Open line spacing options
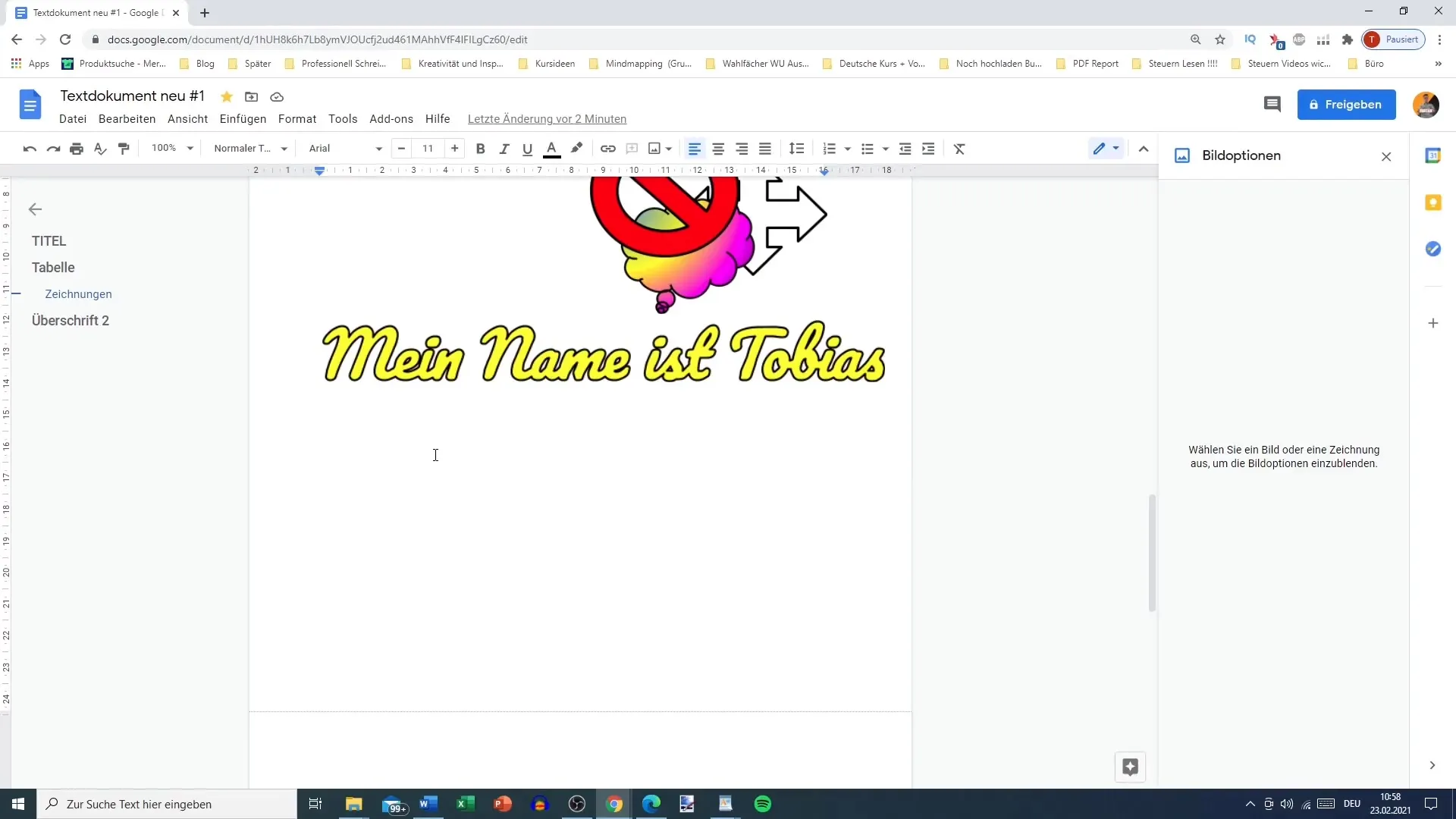The image size is (1456, 819). pyautogui.click(x=796, y=149)
